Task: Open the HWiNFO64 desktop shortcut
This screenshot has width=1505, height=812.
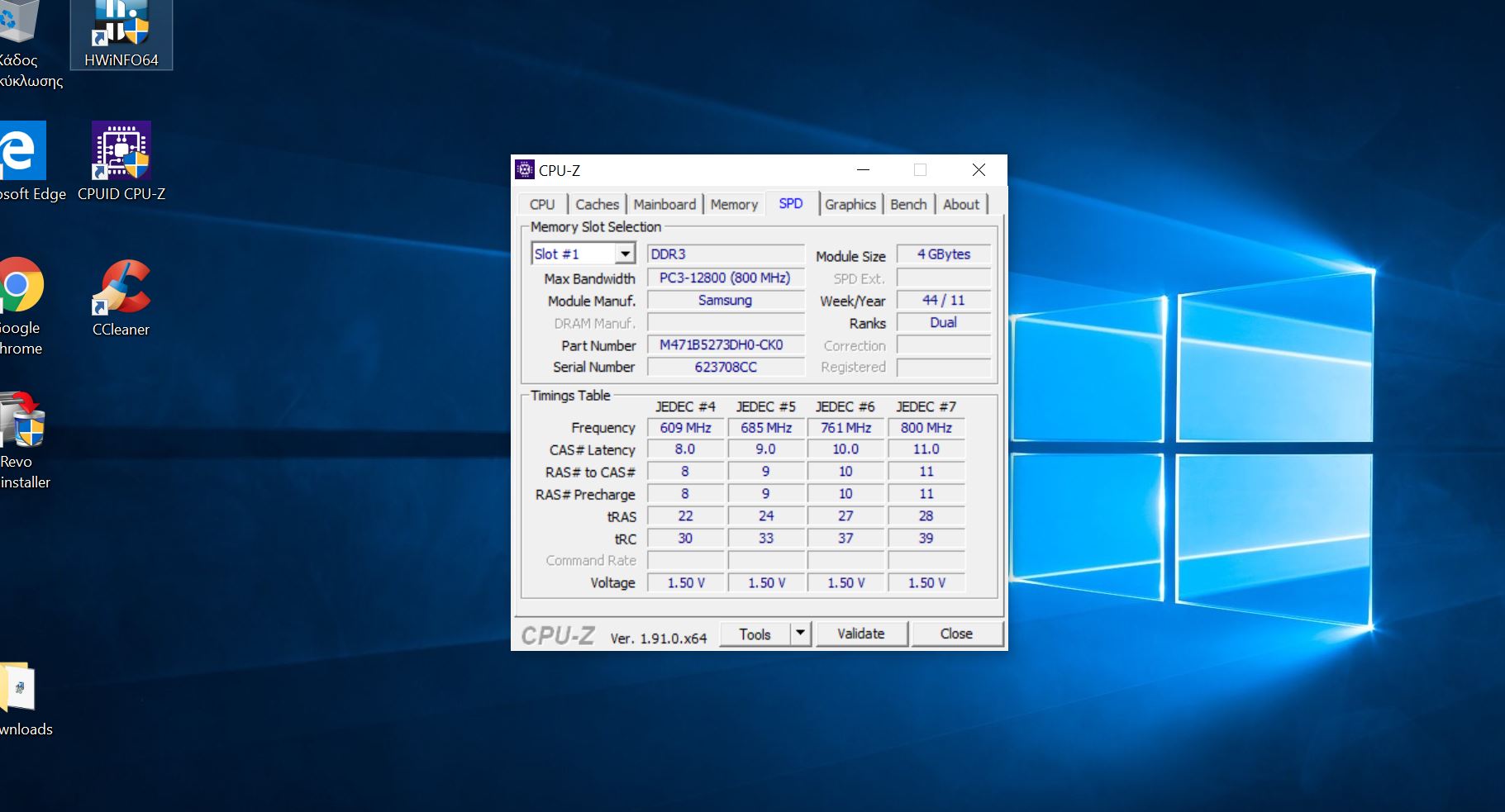Action: pyautogui.click(x=121, y=35)
